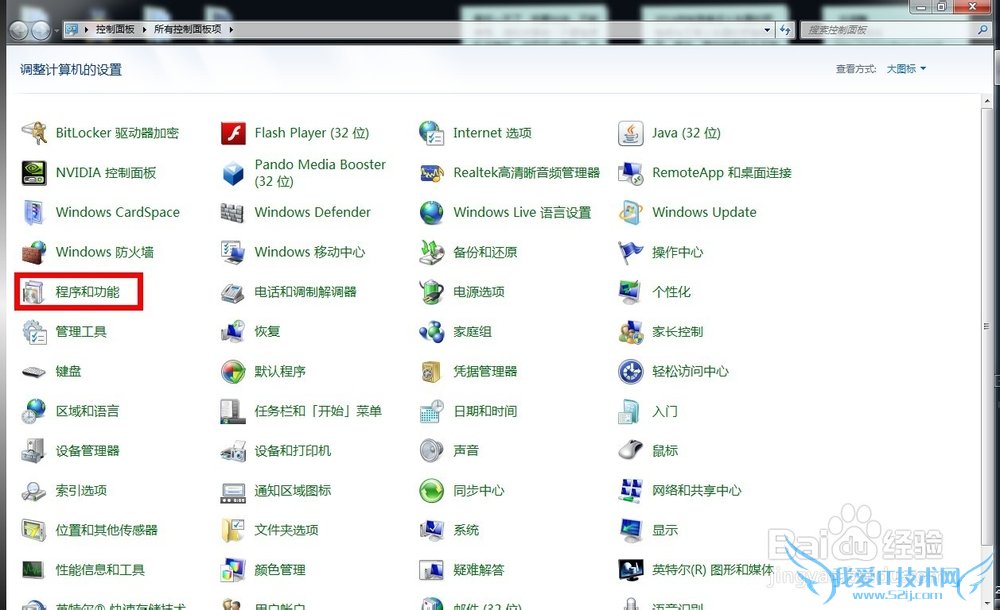Open the 大图标 view mode dropdown

tap(906, 69)
